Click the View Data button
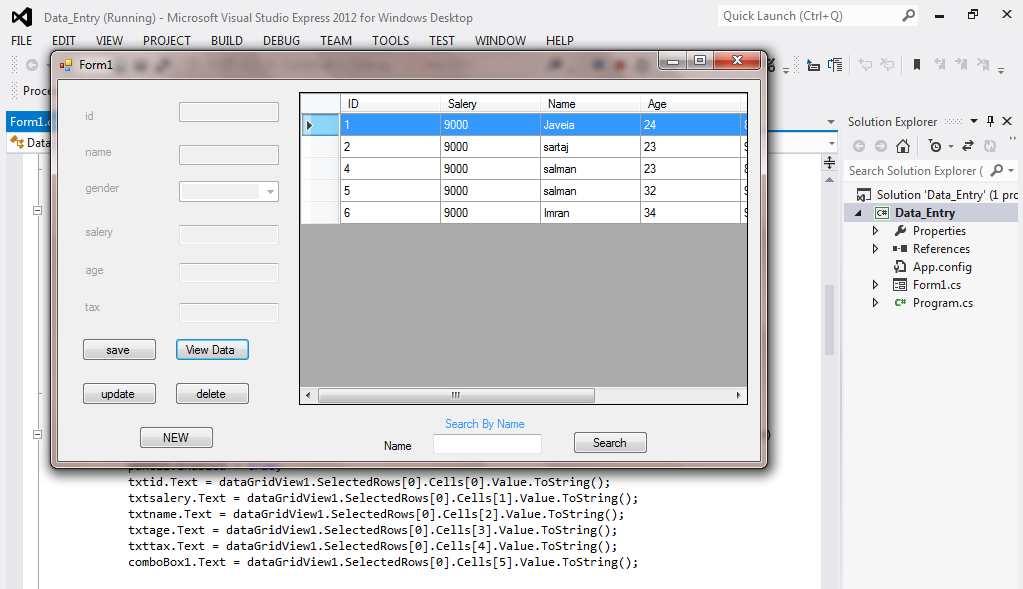This screenshot has height=589, width=1023. [x=212, y=350]
